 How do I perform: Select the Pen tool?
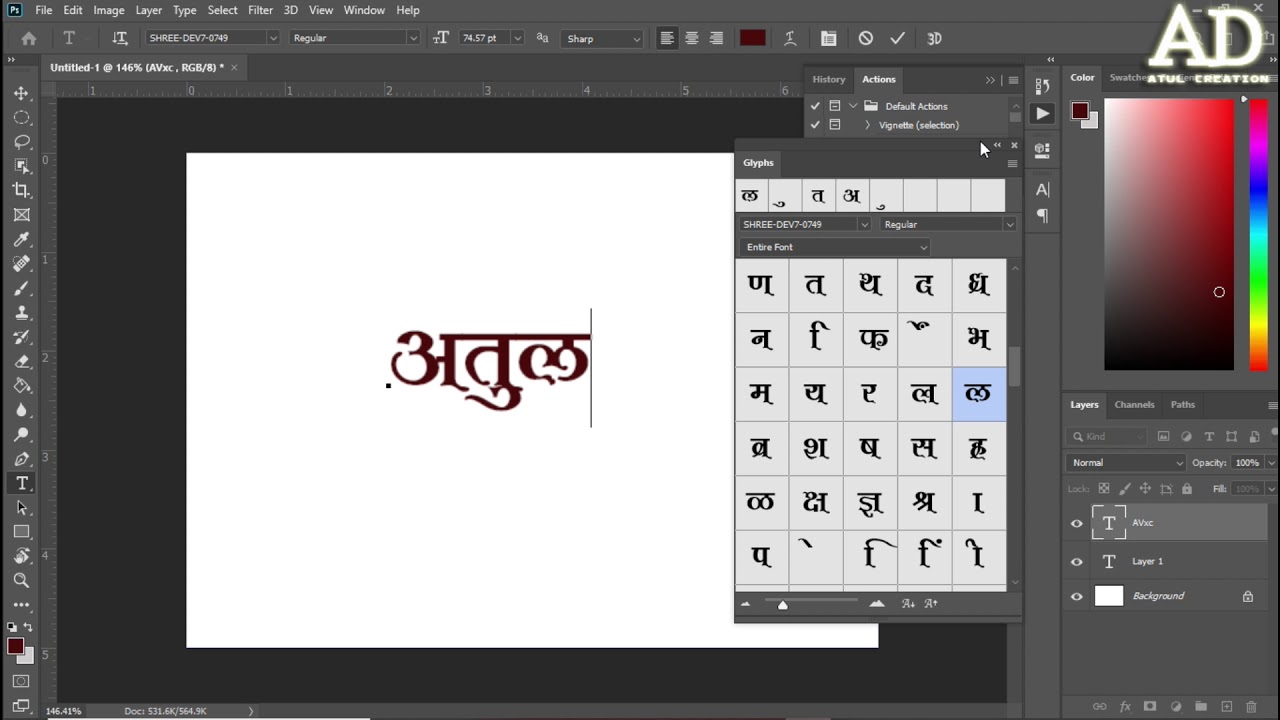[21, 459]
